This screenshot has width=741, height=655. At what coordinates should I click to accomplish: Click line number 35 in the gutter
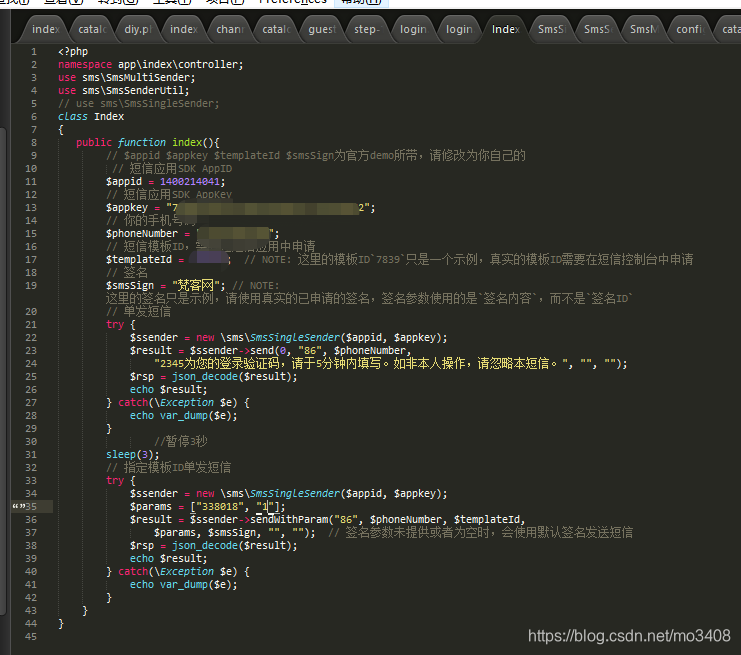pyautogui.click(x=31, y=507)
